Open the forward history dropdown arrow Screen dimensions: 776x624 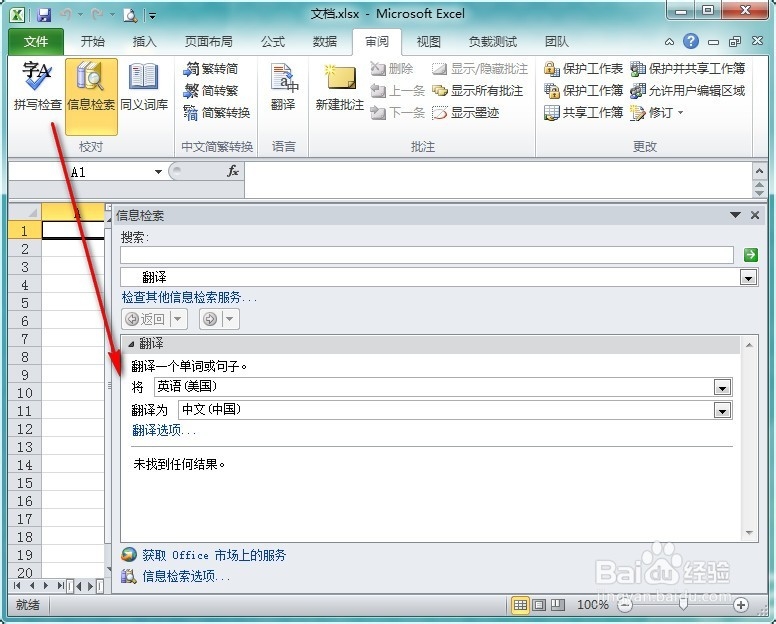(x=230, y=319)
